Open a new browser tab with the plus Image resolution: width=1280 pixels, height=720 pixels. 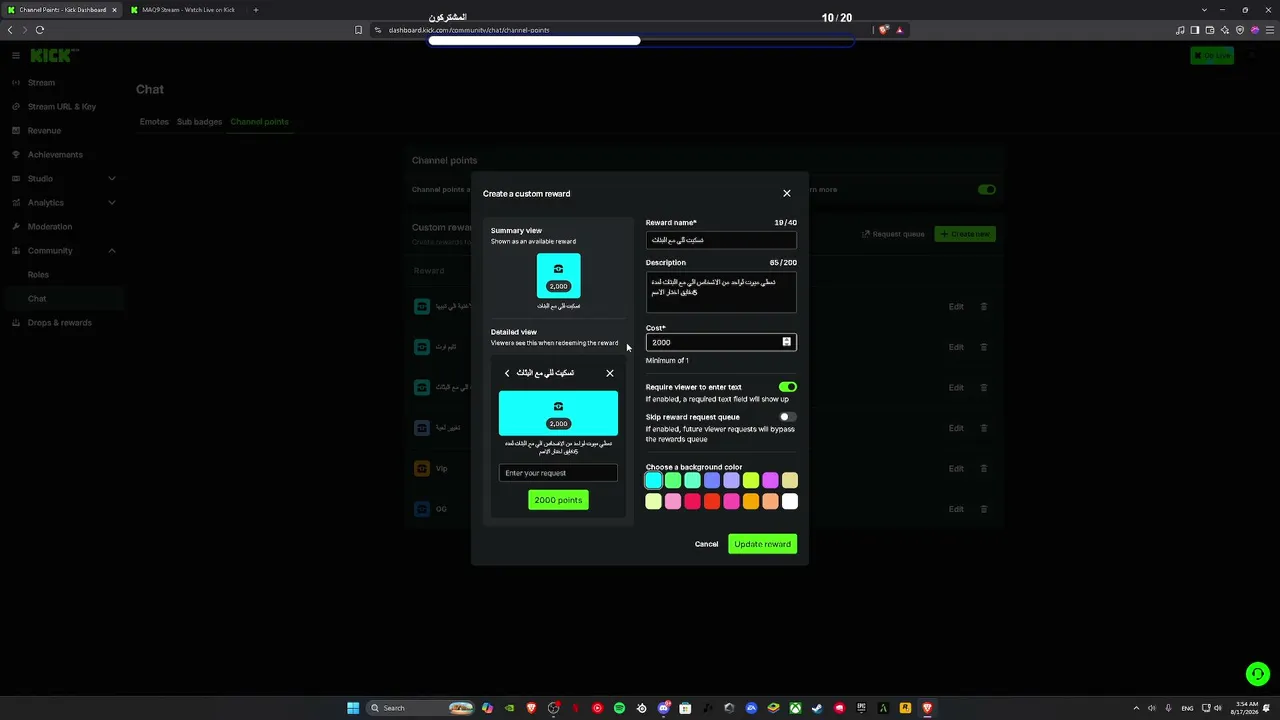255,10
